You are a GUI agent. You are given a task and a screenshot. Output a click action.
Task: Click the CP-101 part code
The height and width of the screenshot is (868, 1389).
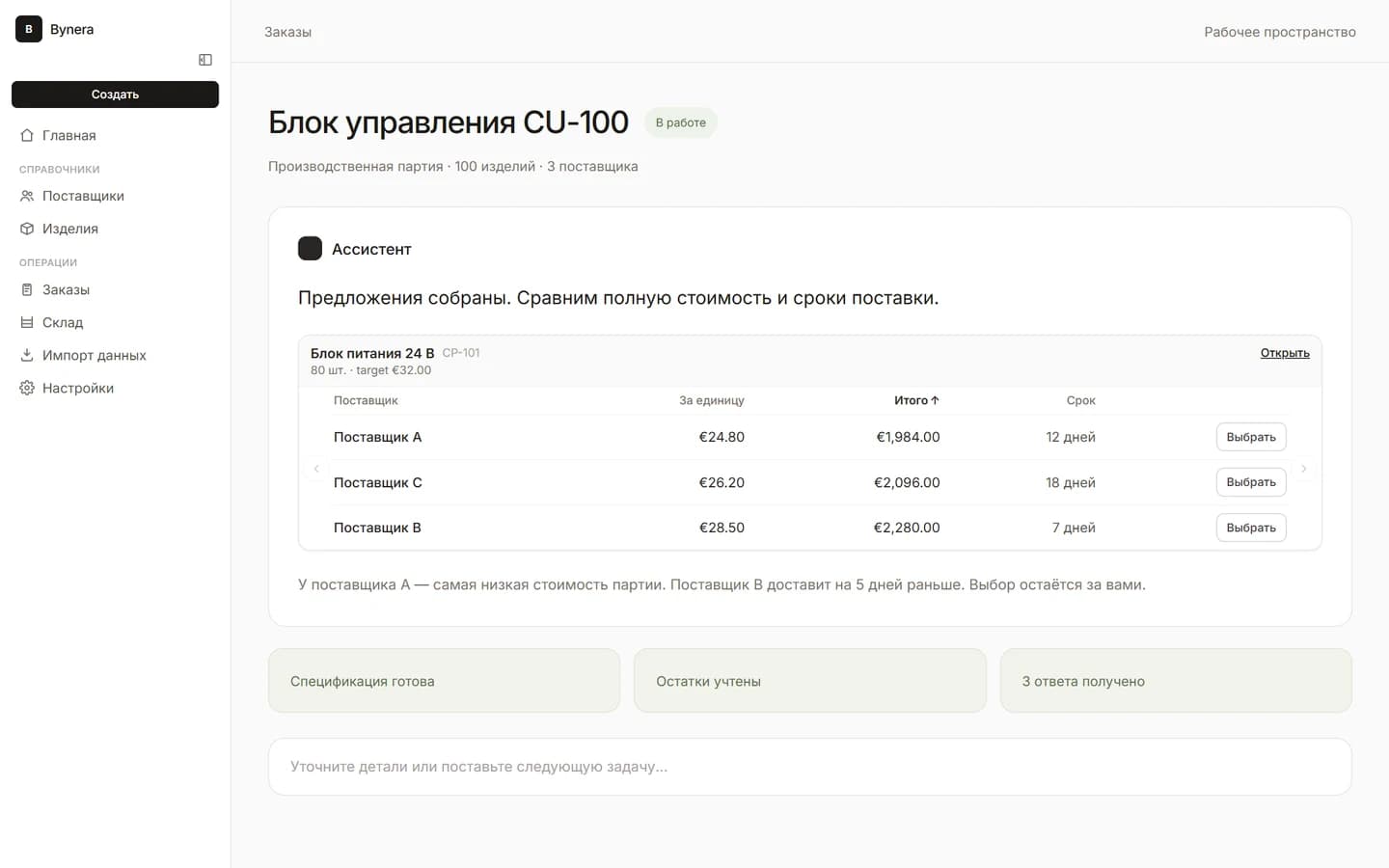461,353
